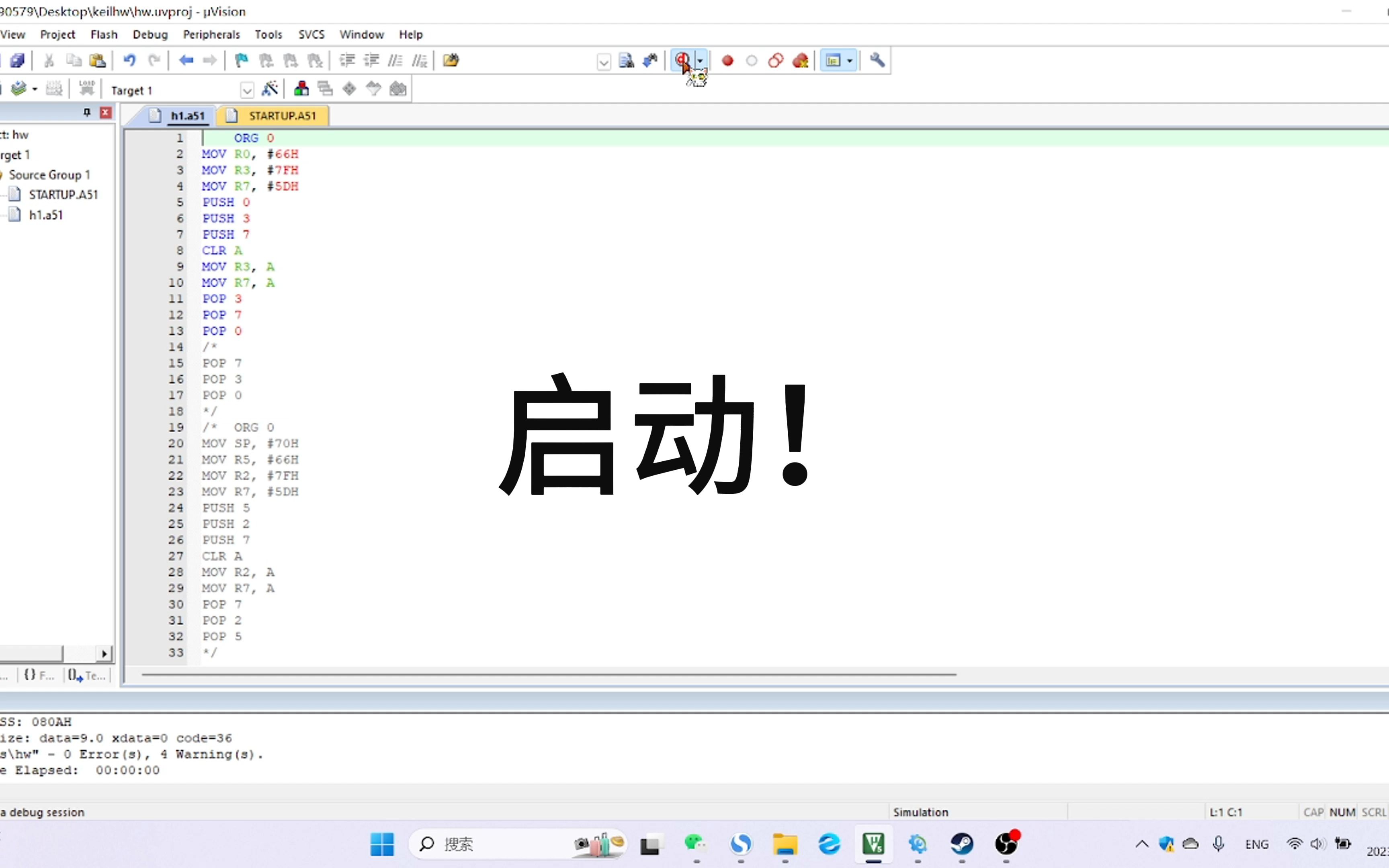1389x868 pixels.
Task: Open h1.a51 from the project tree
Action: 47,215
